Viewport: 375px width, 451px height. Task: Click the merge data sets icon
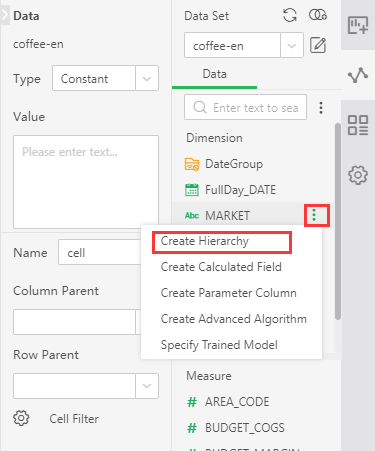click(x=318, y=15)
